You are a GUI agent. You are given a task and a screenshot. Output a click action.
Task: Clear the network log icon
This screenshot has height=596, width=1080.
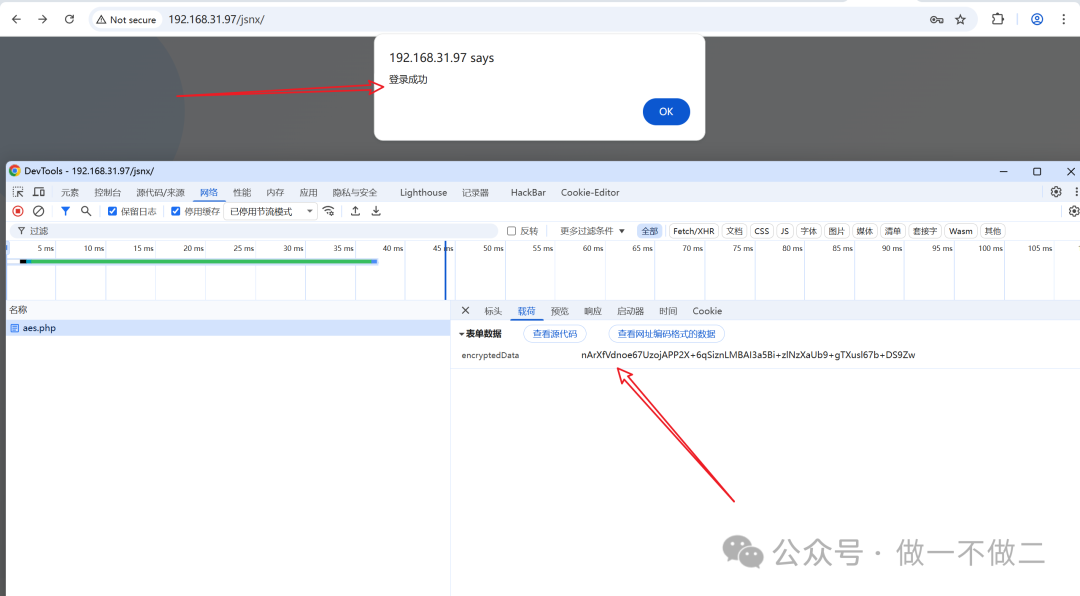[x=39, y=212]
